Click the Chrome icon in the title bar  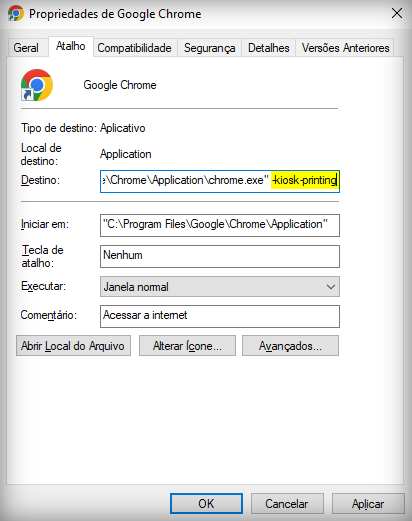[x=15, y=14]
